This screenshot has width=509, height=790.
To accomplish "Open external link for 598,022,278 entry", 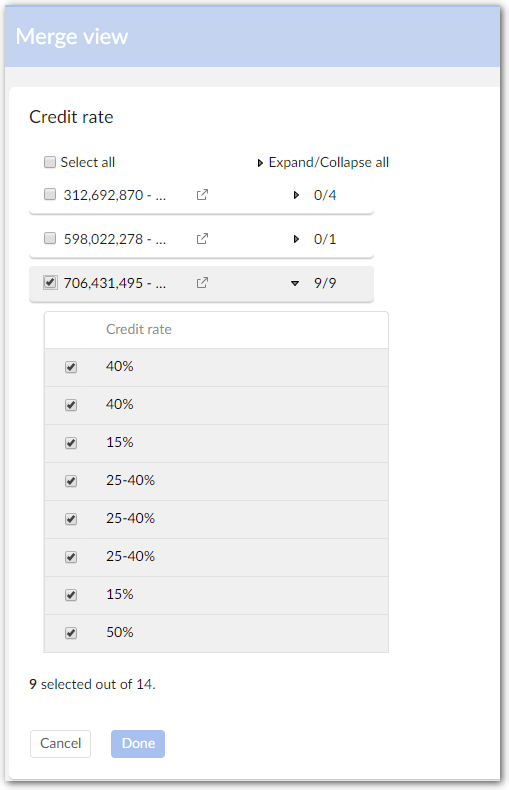I will coord(202,238).
